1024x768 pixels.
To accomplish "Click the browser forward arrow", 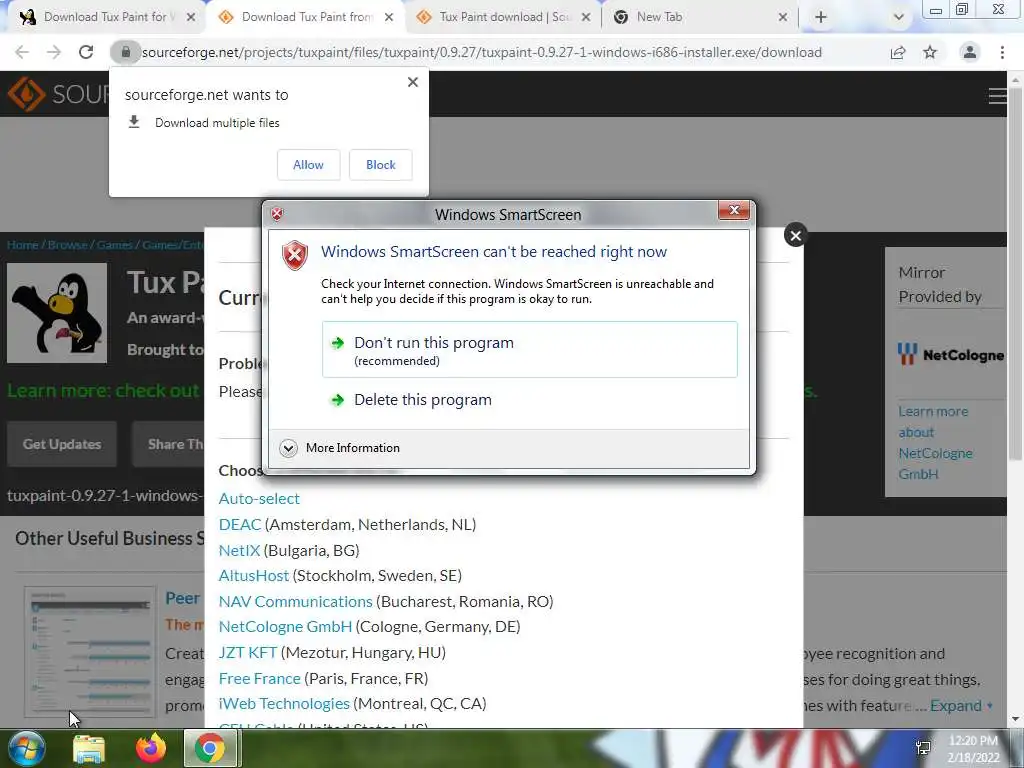I will click(54, 52).
